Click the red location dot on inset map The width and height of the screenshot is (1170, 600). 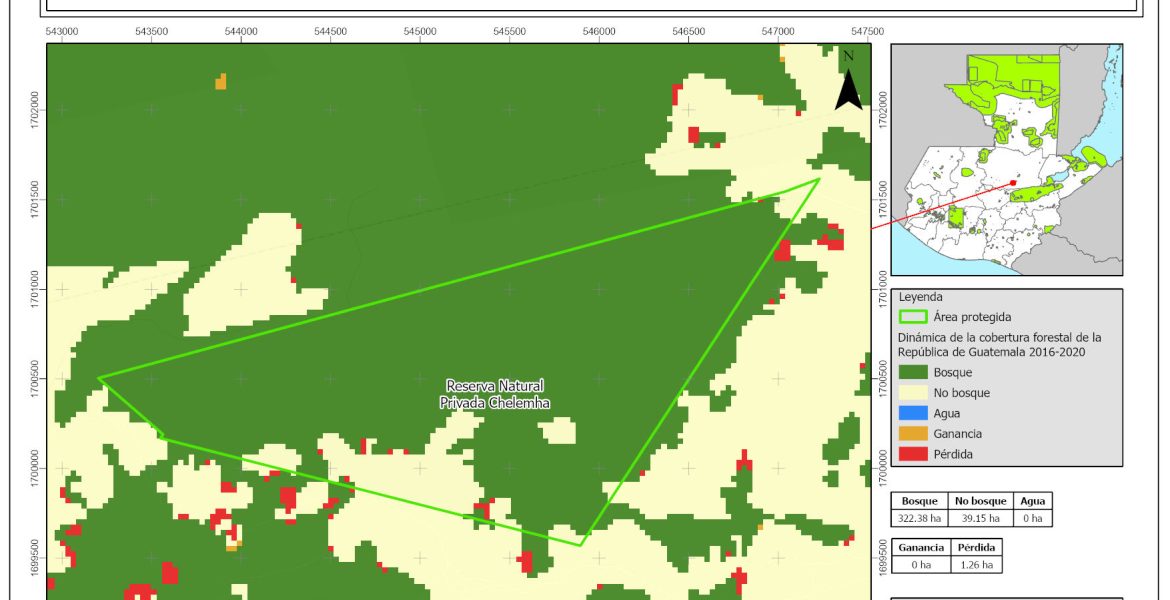point(1012,183)
